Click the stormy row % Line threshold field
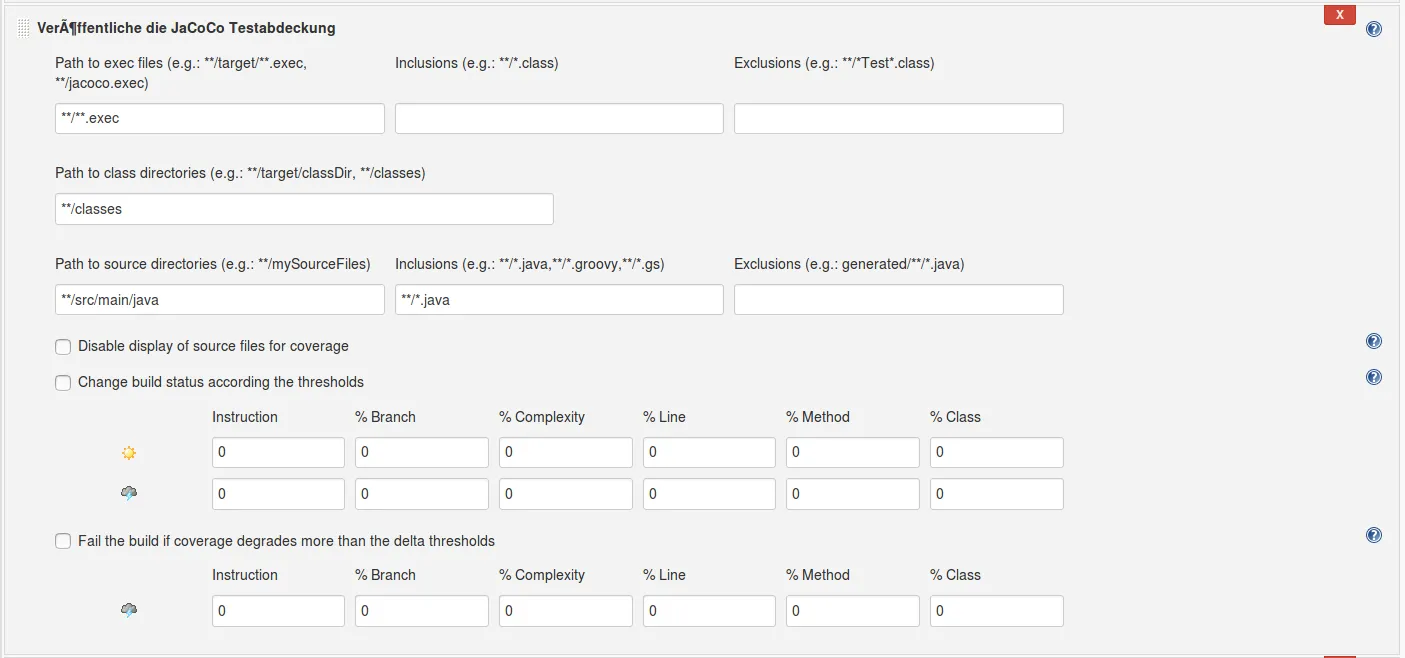The image size is (1405, 658). click(709, 494)
